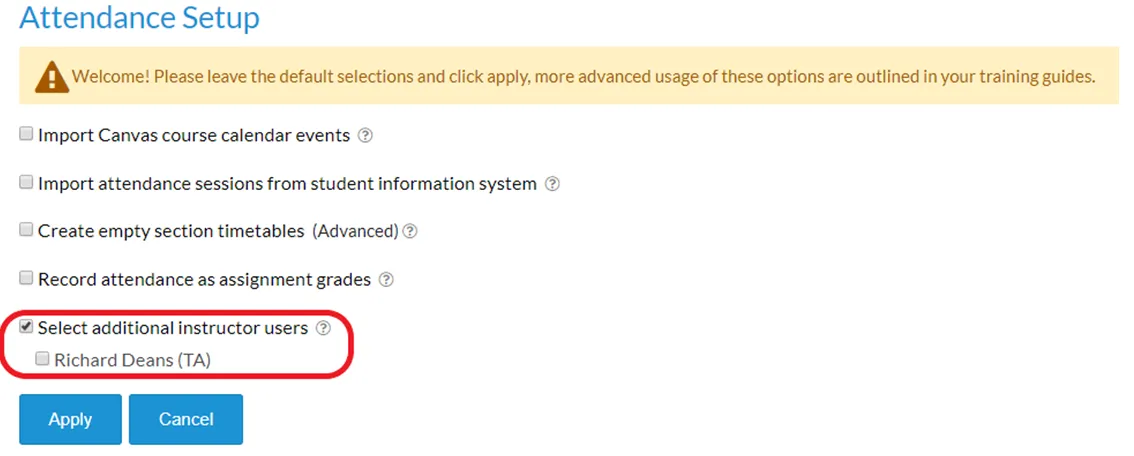Open help icon beside Record attendance as assignment grades
The width and height of the screenshot is (1134, 456).
[x=387, y=280]
